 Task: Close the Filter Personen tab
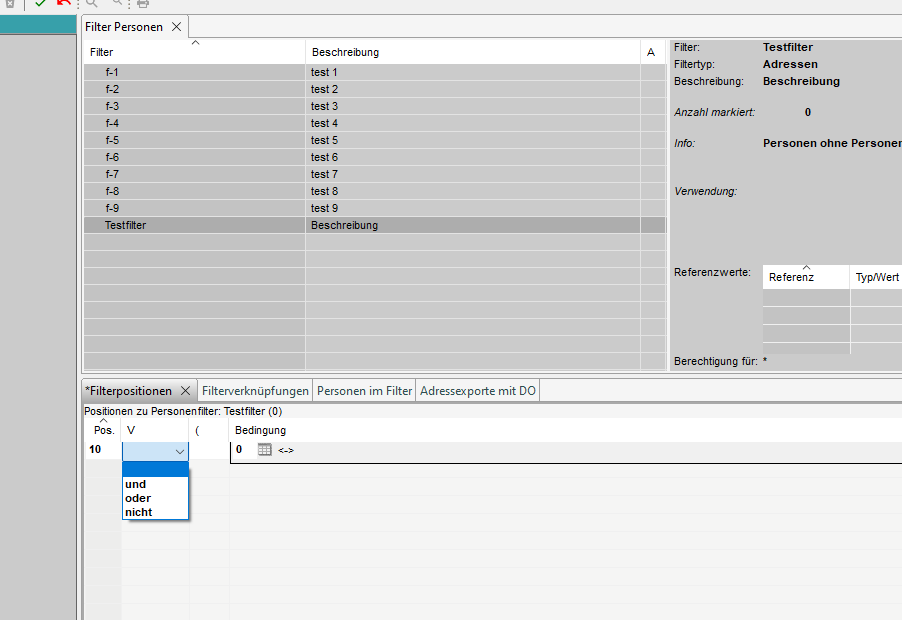[x=177, y=27]
